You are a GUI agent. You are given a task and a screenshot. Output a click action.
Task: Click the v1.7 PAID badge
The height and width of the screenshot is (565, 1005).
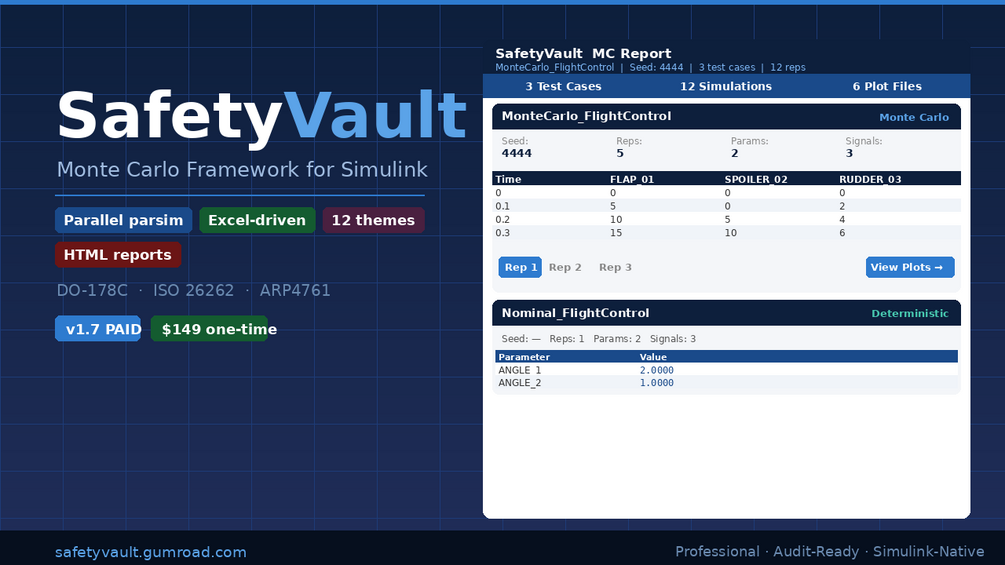click(x=98, y=329)
